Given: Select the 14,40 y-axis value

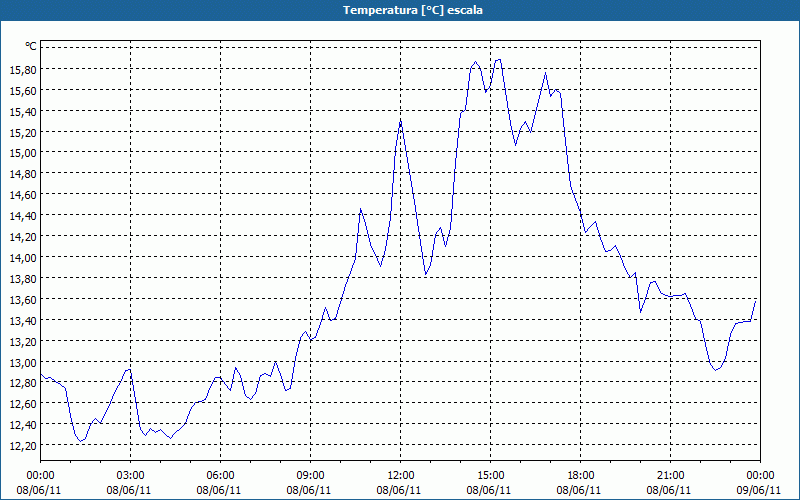Looking at the screenshot, I should pyautogui.click(x=23, y=216).
